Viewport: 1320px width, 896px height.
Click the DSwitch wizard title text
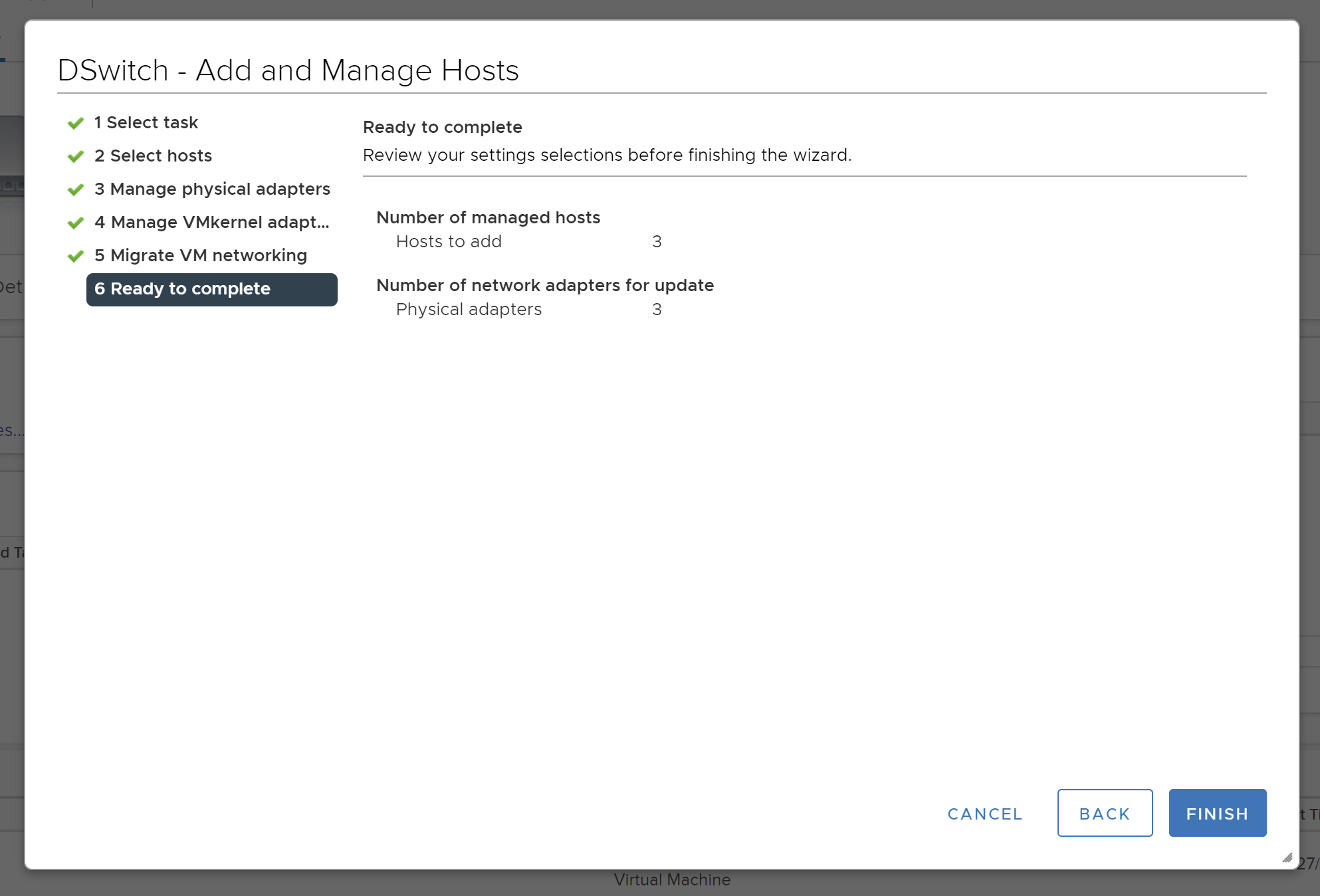tap(288, 70)
